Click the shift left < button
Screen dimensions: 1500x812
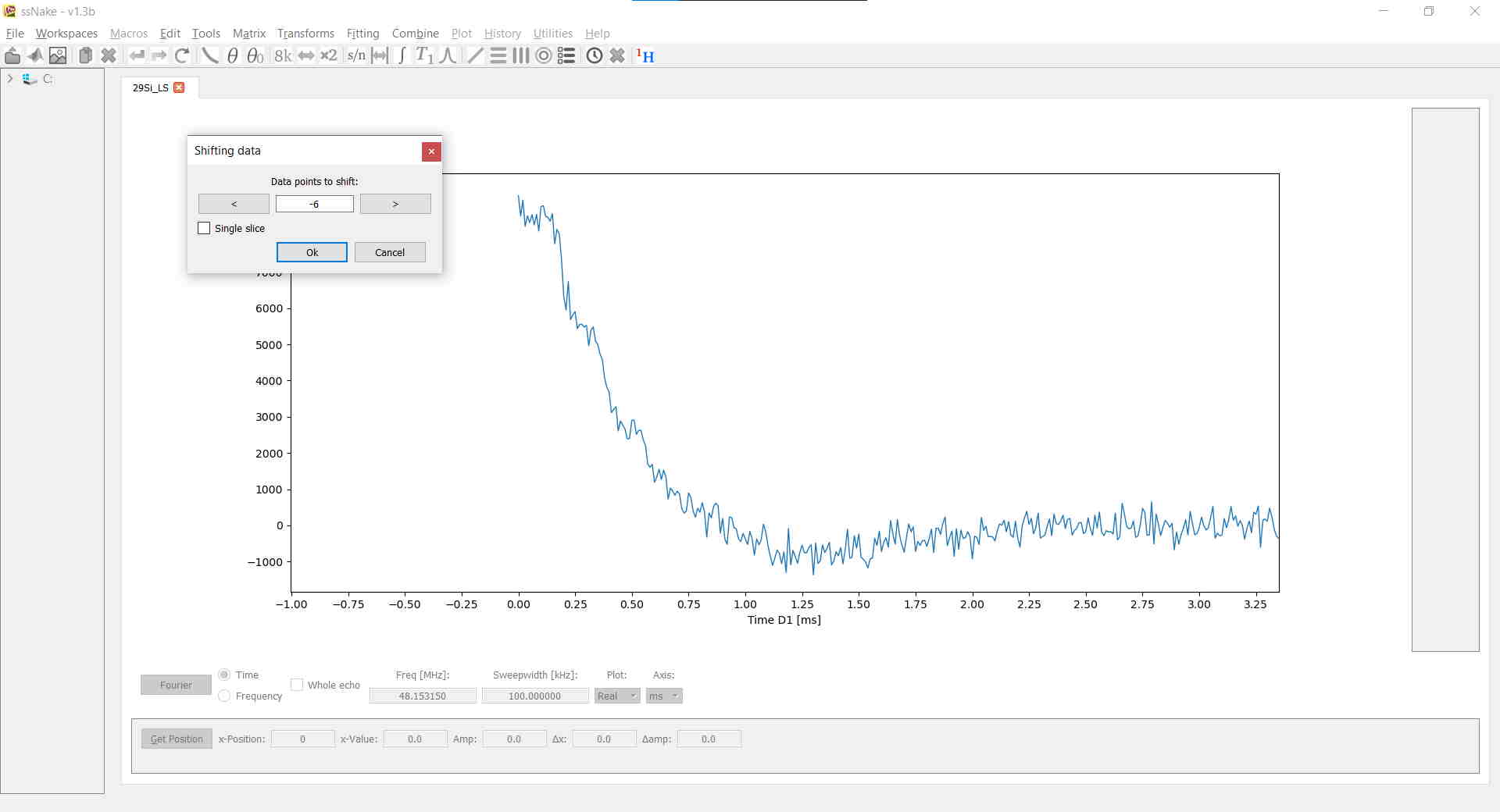pyautogui.click(x=234, y=204)
